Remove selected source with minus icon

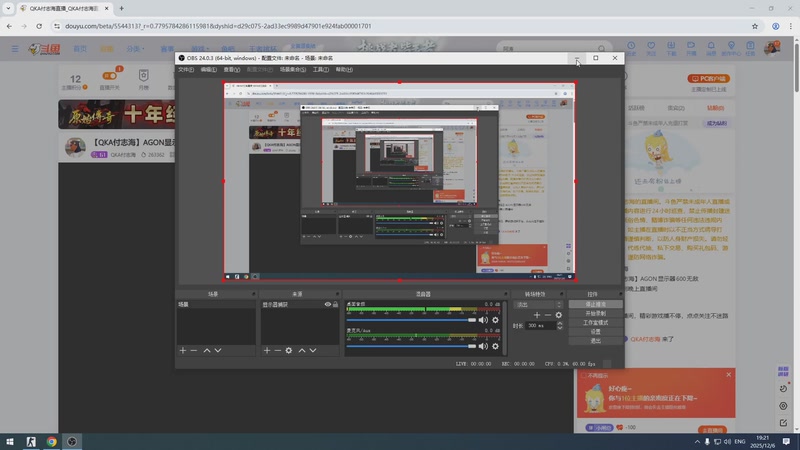(278, 351)
